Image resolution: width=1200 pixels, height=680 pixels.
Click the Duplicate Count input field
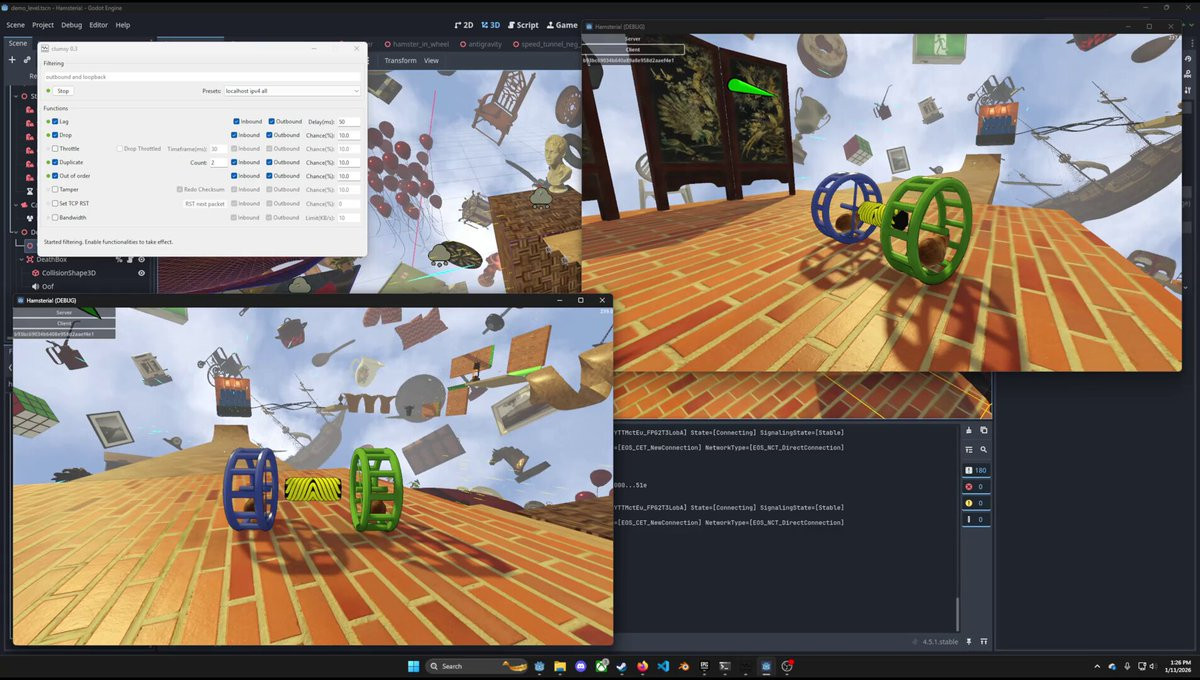[x=219, y=162]
